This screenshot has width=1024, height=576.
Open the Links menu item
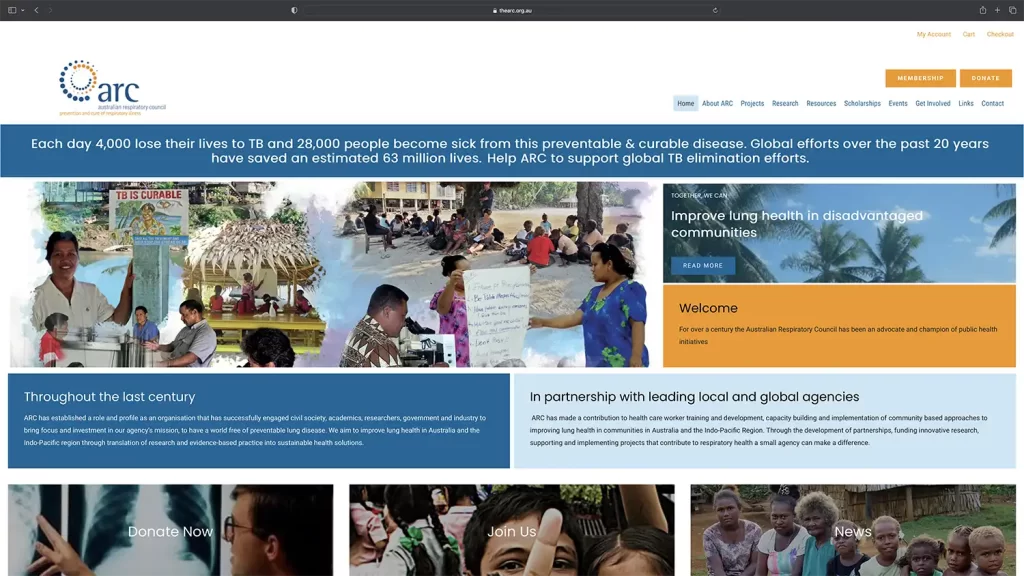click(965, 103)
